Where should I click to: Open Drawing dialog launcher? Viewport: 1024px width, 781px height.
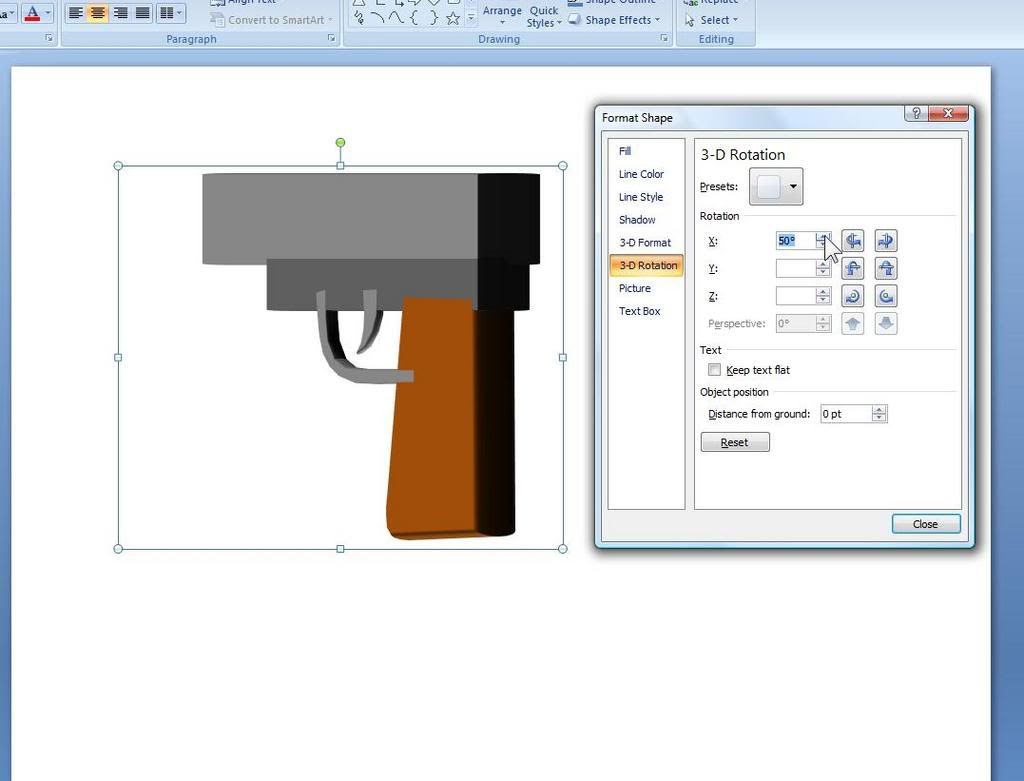664,39
